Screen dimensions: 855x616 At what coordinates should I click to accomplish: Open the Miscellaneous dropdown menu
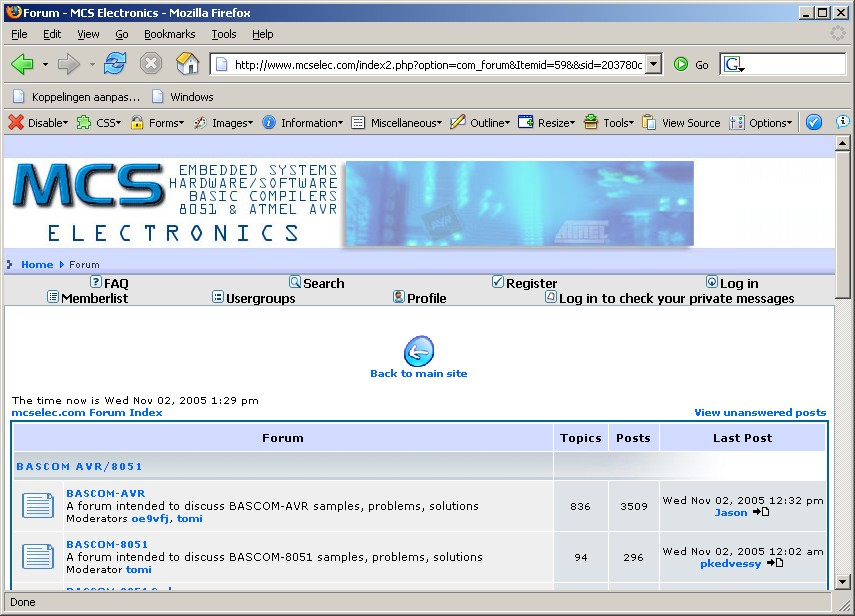tap(439, 123)
